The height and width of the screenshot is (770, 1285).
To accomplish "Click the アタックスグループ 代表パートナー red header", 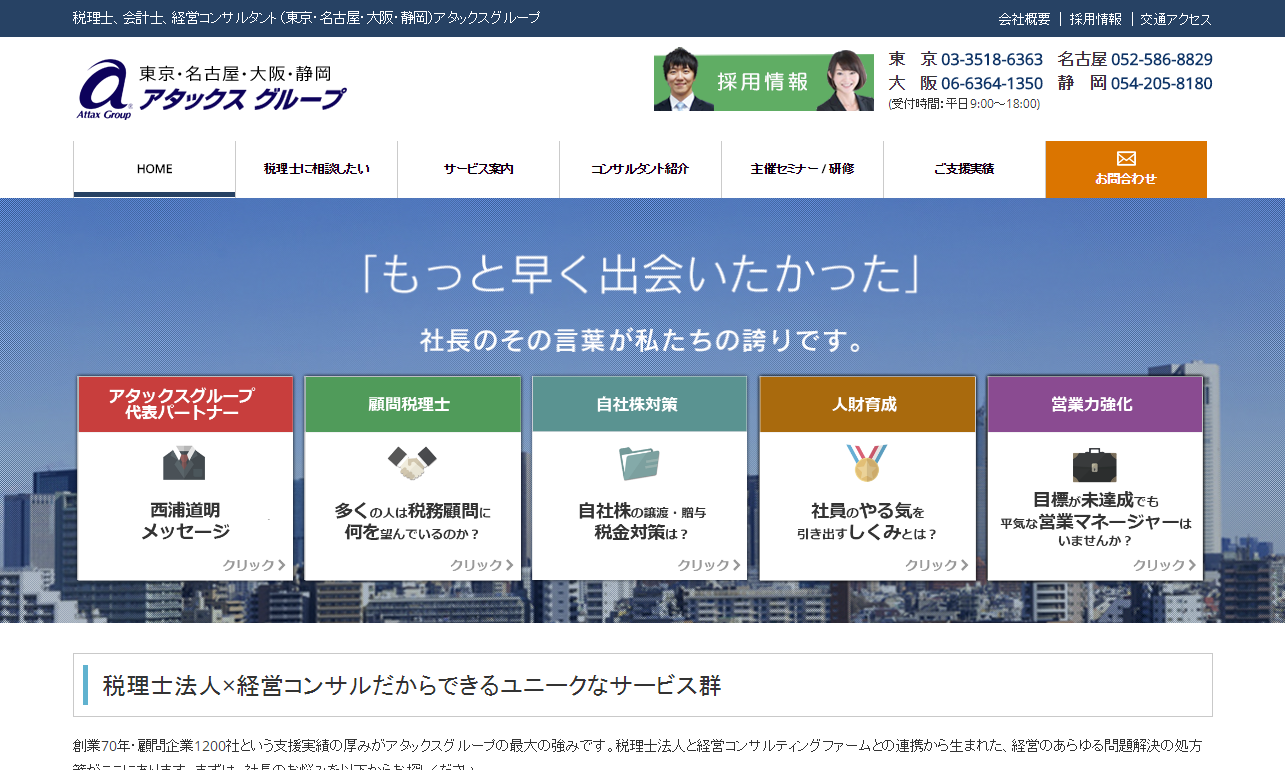I will (x=185, y=404).
